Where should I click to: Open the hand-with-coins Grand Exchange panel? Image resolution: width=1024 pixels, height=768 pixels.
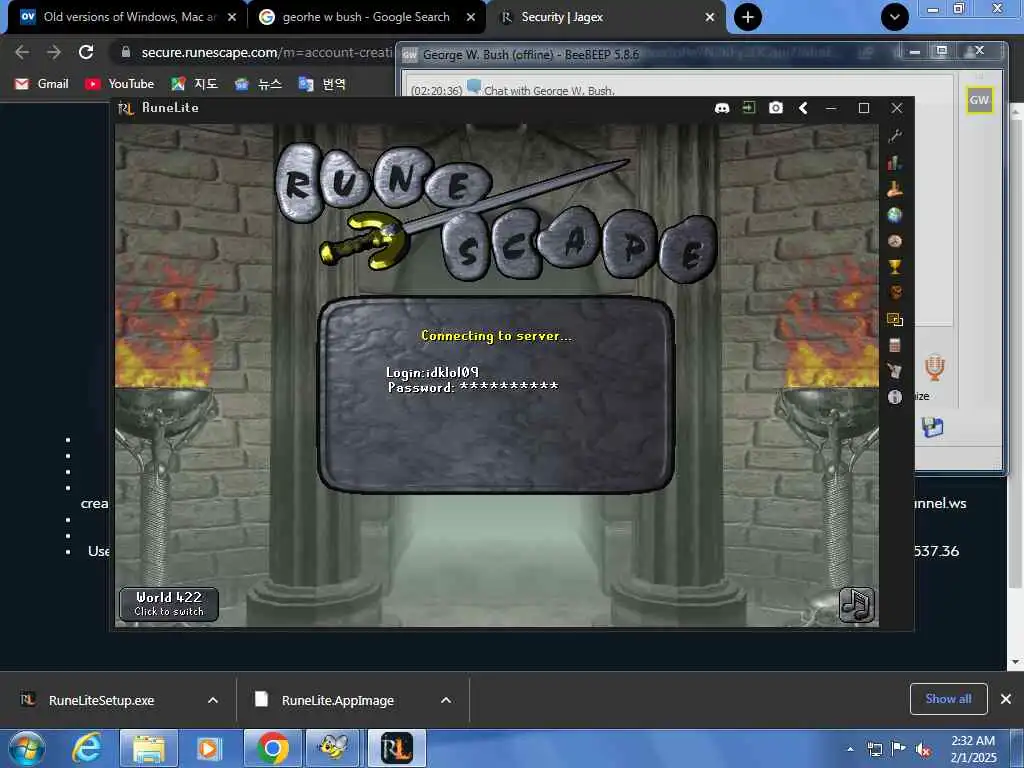(895, 189)
